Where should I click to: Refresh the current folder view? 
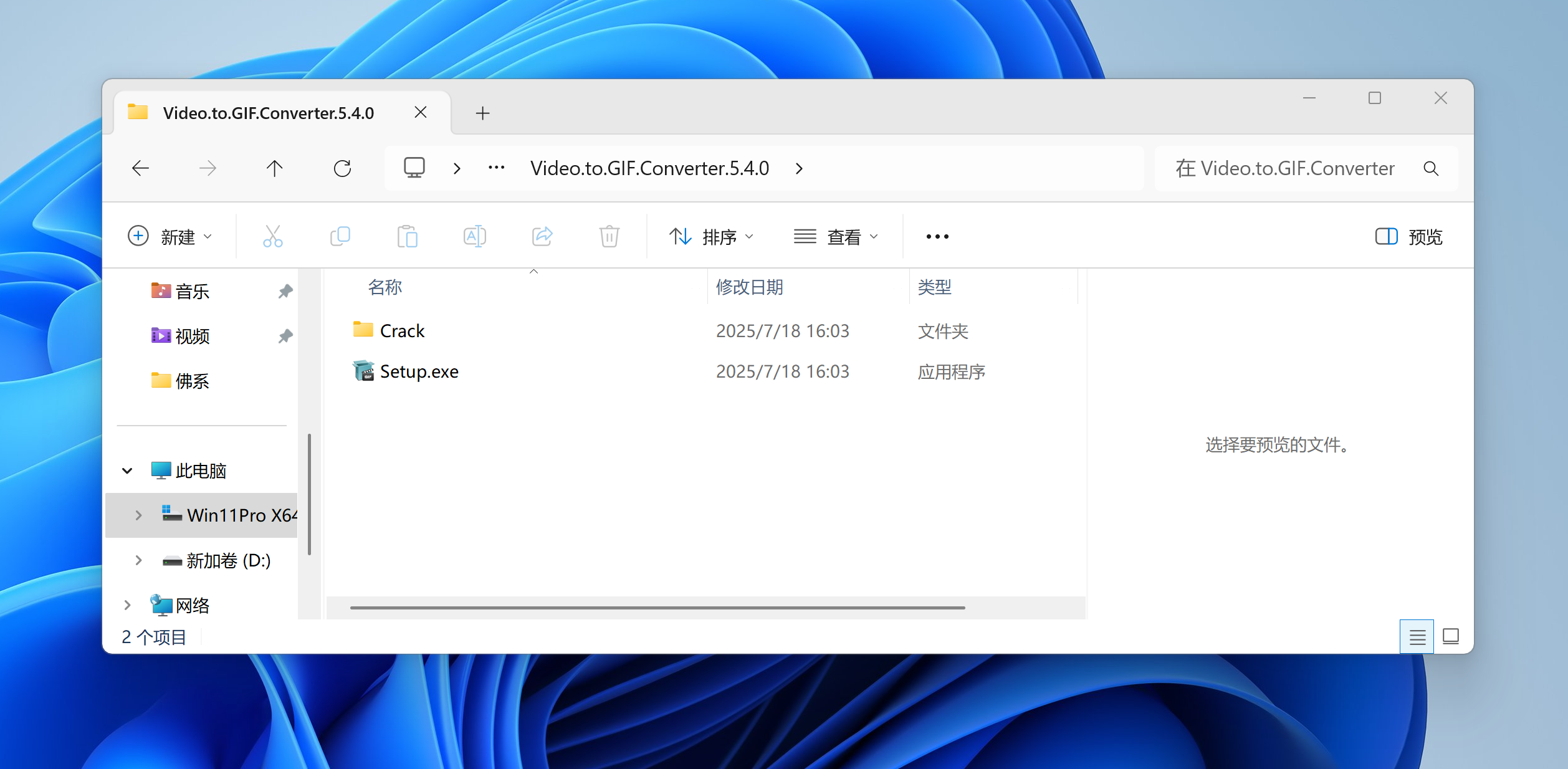click(x=342, y=168)
